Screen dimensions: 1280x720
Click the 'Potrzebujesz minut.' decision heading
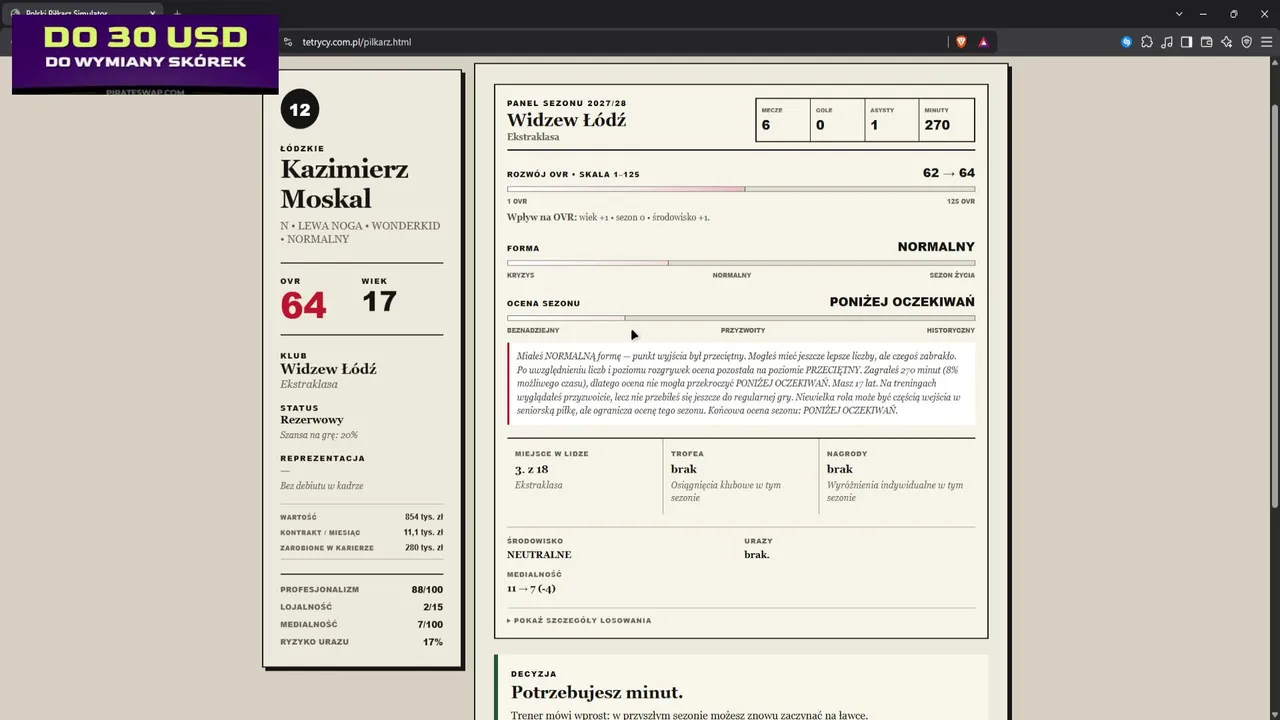[597, 692]
